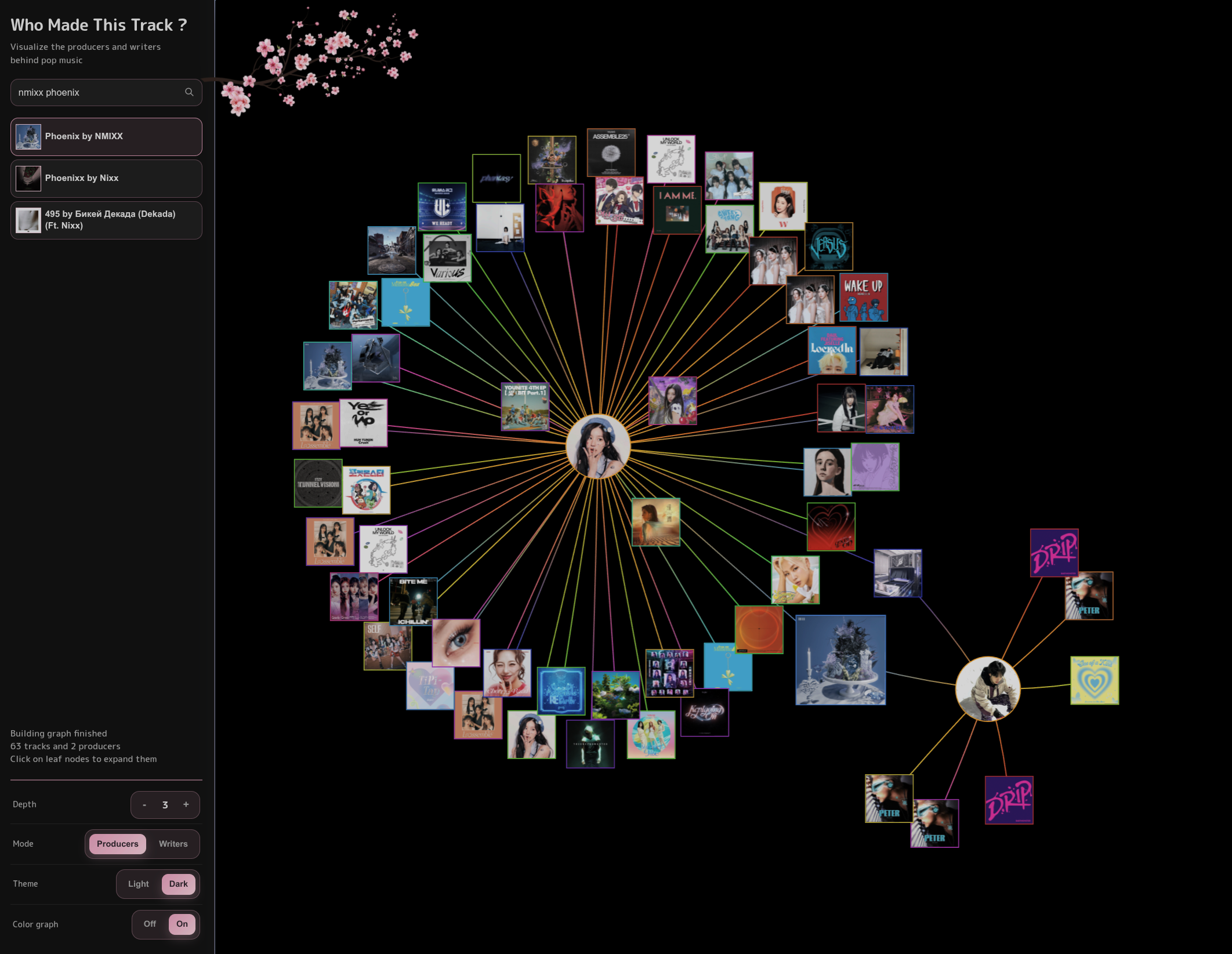This screenshot has width=1232, height=954.
Task: Decrease depth with the minus button
Action: 144,805
